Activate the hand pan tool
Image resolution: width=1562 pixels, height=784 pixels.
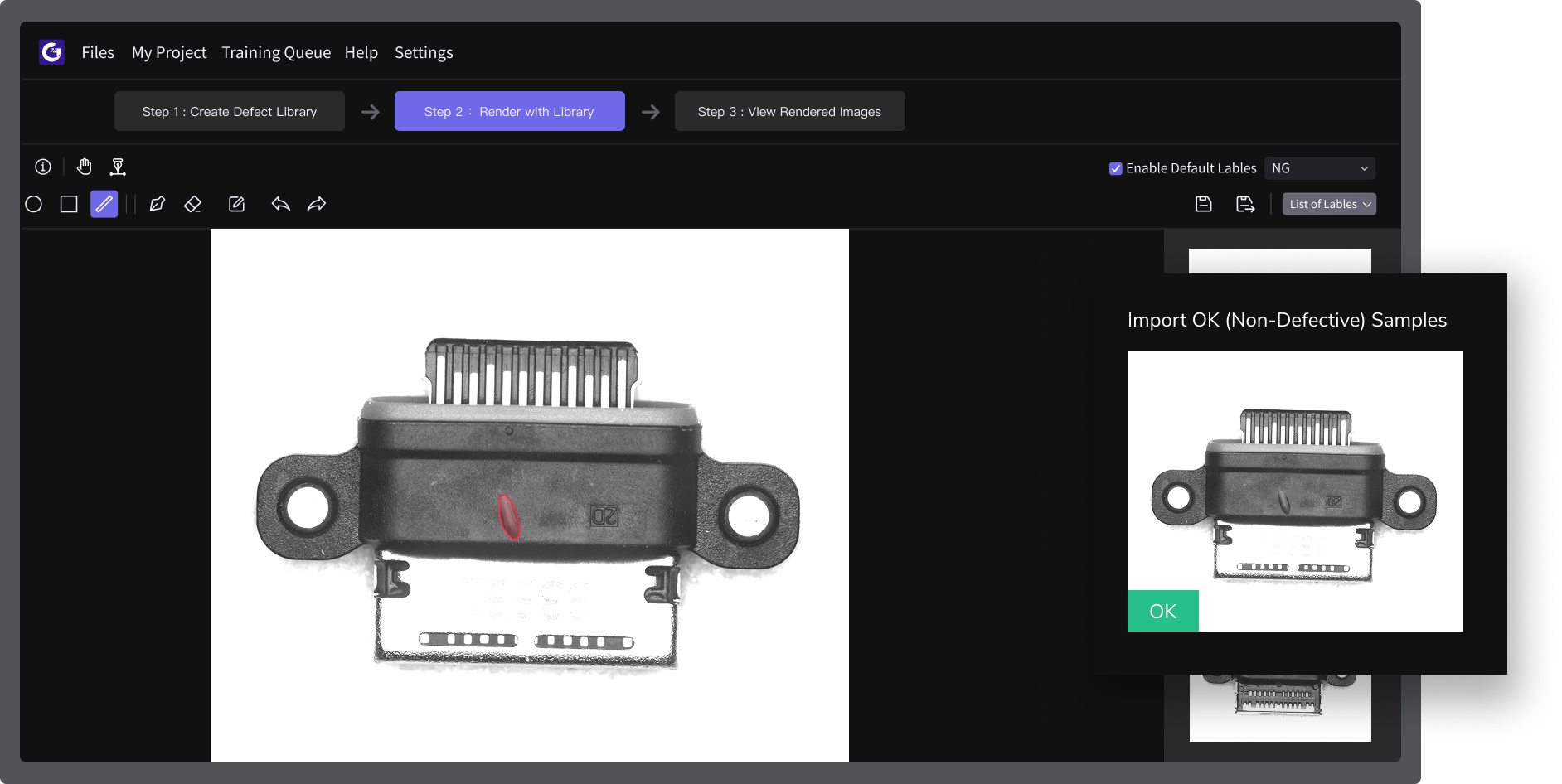[x=84, y=167]
